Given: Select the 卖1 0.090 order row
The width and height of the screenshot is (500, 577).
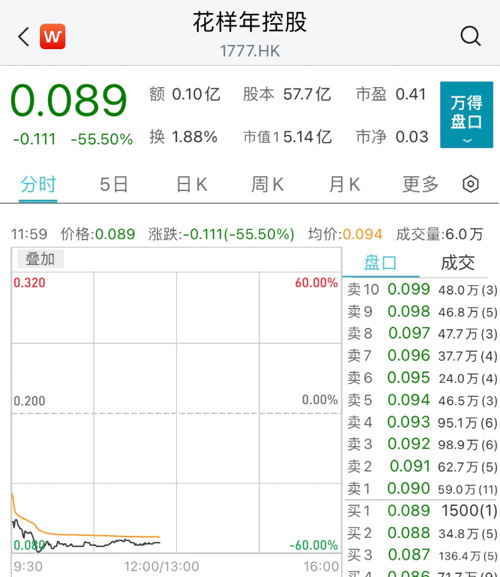Looking at the screenshot, I should (422, 489).
